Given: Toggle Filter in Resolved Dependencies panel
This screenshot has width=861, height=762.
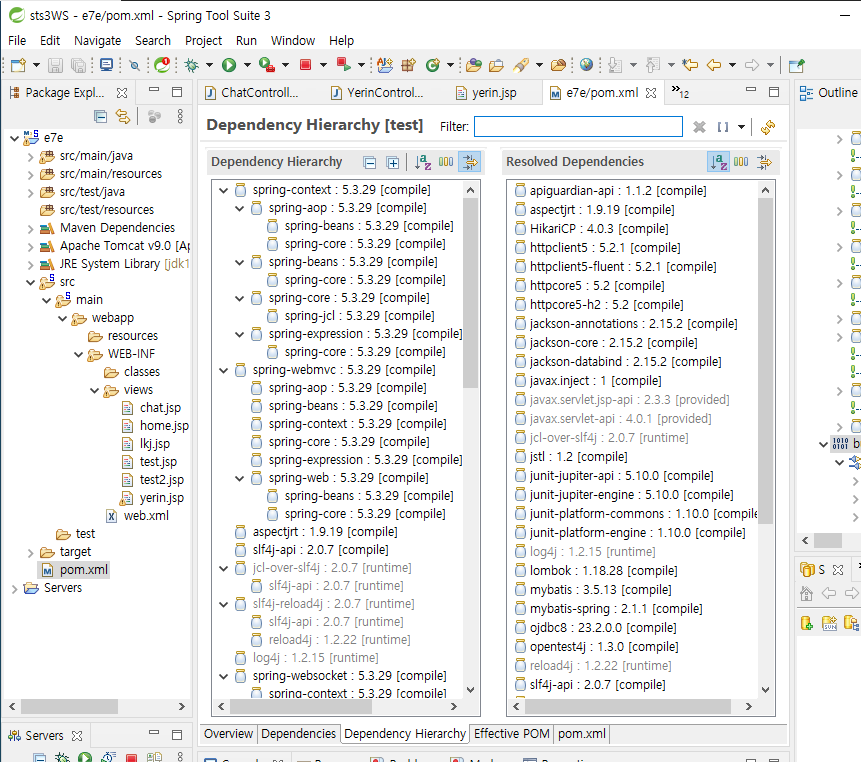Looking at the screenshot, I should tap(764, 162).
